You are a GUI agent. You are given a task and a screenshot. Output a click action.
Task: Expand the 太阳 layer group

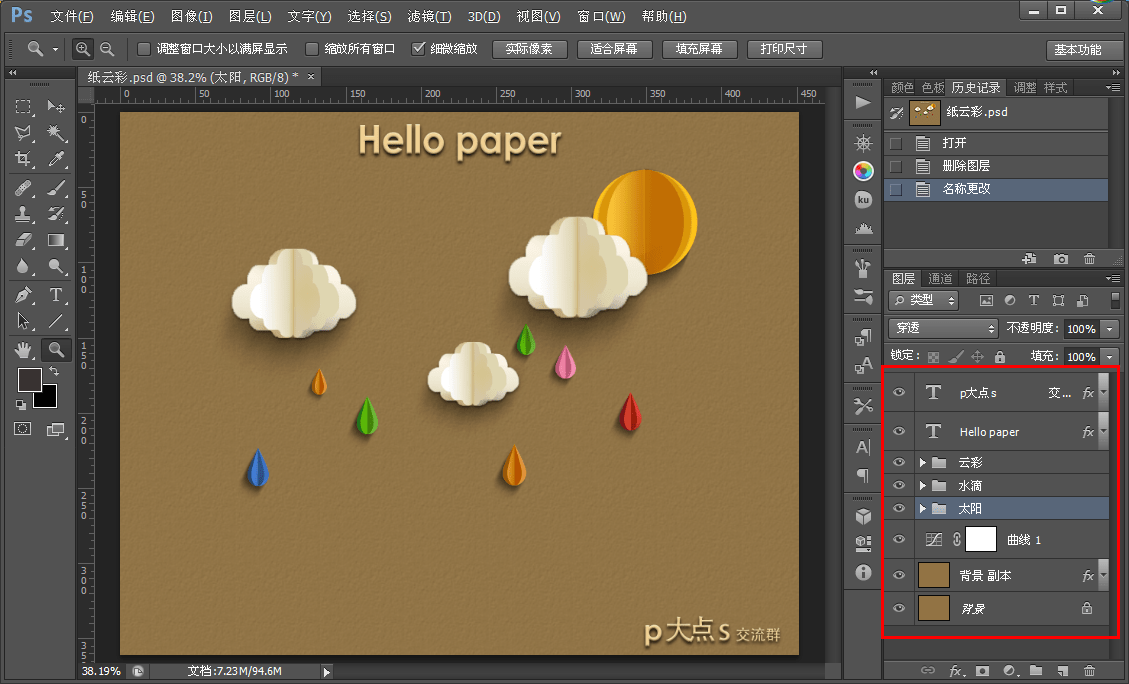(922, 508)
